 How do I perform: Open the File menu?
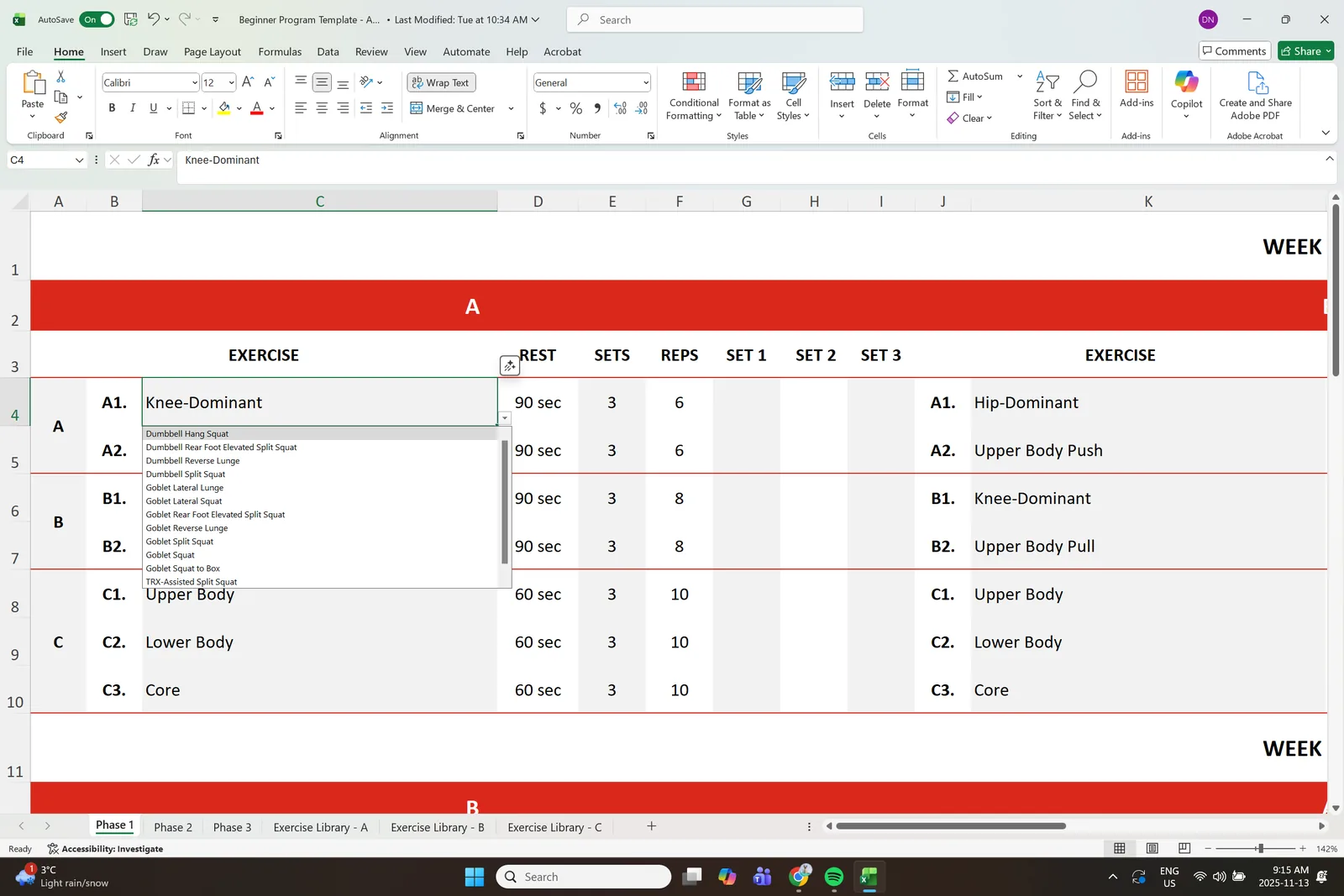click(25, 51)
